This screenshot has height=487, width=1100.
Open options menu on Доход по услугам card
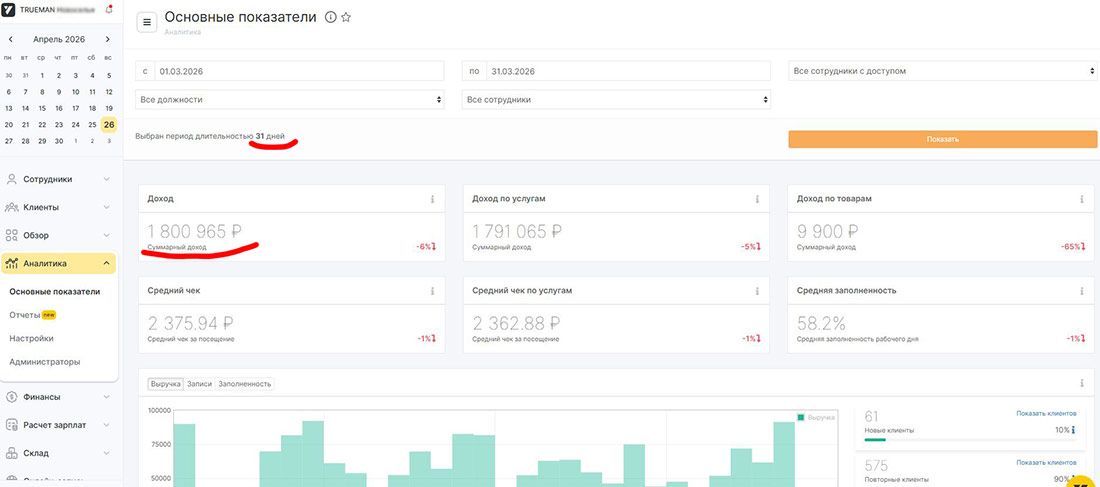click(757, 199)
